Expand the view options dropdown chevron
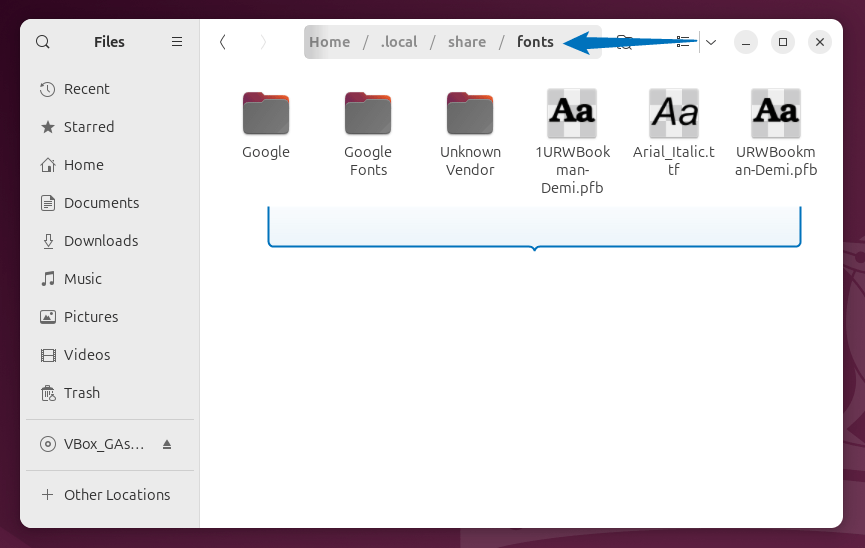This screenshot has height=548, width=865. tap(711, 42)
